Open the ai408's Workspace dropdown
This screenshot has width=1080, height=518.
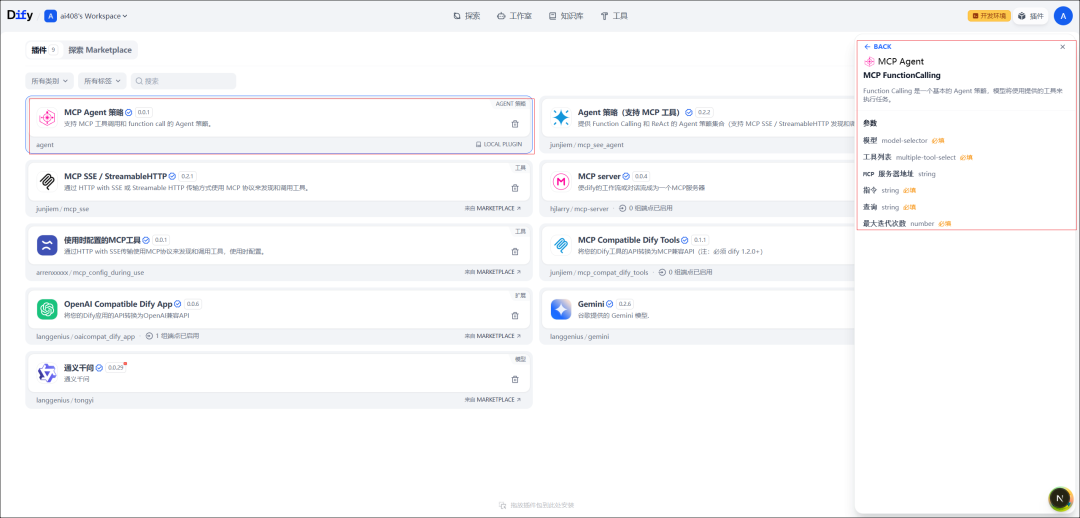point(87,16)
